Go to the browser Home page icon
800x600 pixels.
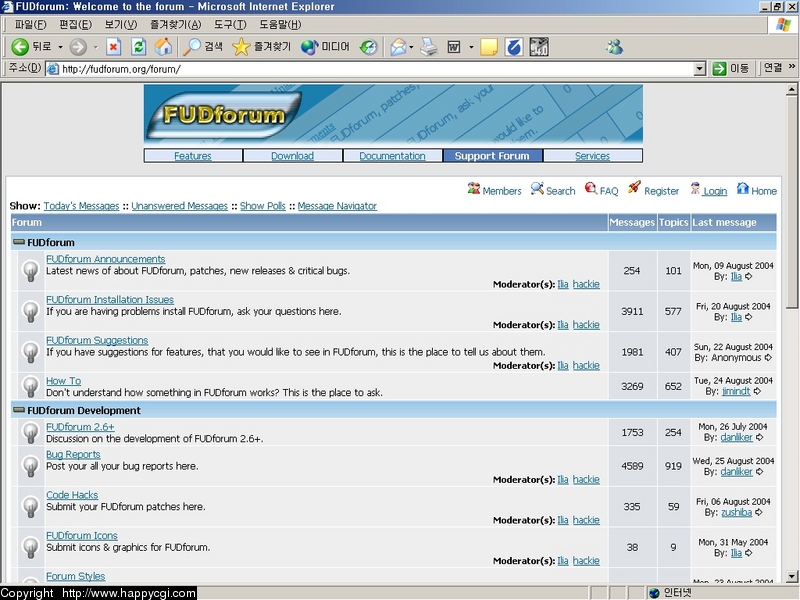tap(164, 47)
